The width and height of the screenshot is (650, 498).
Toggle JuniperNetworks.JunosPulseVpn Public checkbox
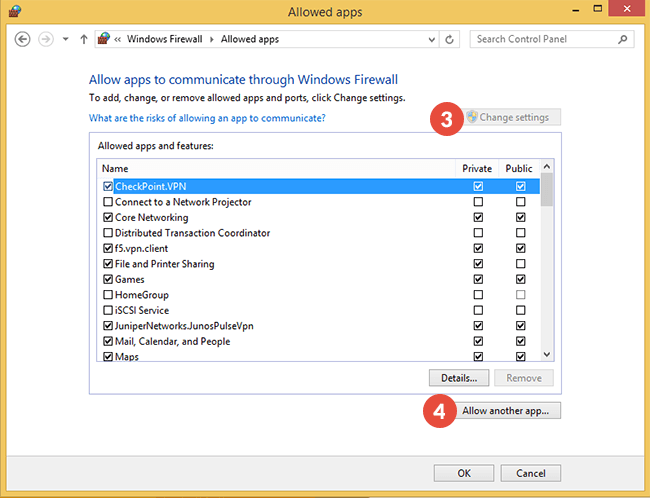[521, 326]
